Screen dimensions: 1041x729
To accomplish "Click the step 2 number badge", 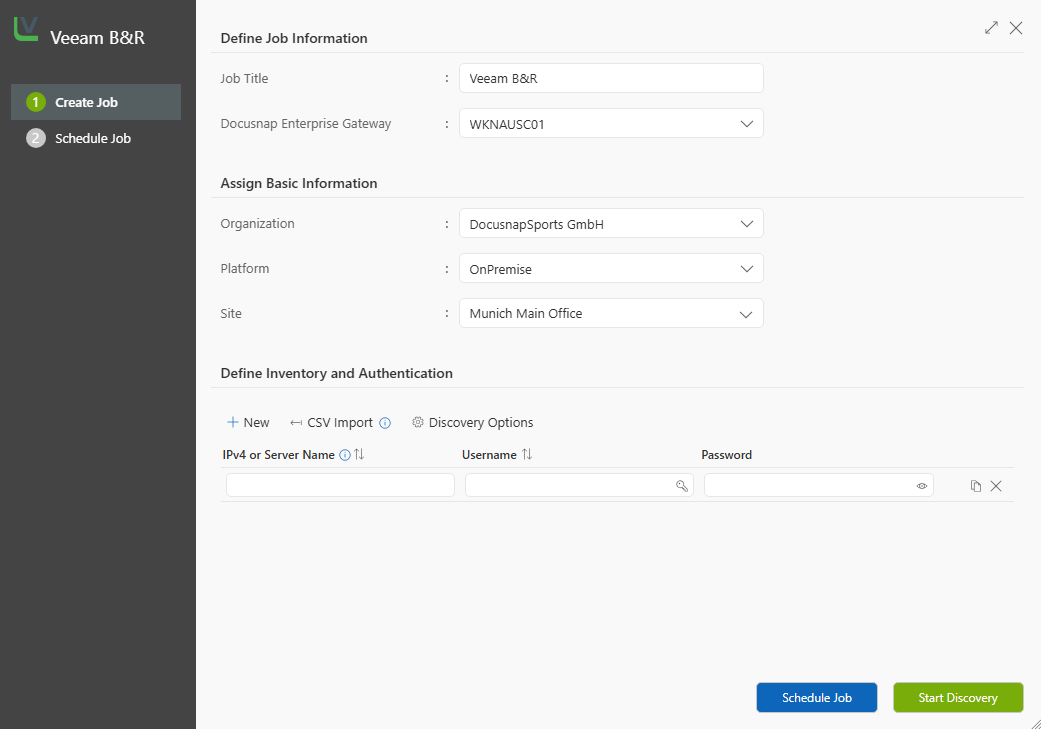I will coord(36,138).
